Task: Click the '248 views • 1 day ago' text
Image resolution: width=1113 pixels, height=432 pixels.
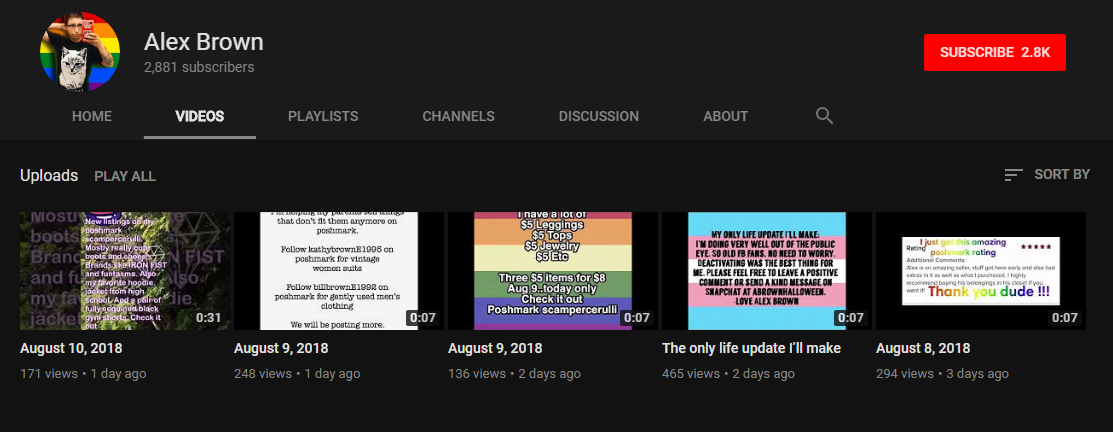Action: (297, 374)
